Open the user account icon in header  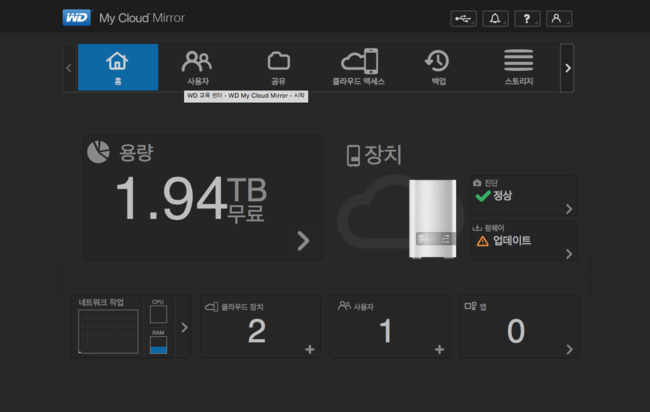(559, 19)
